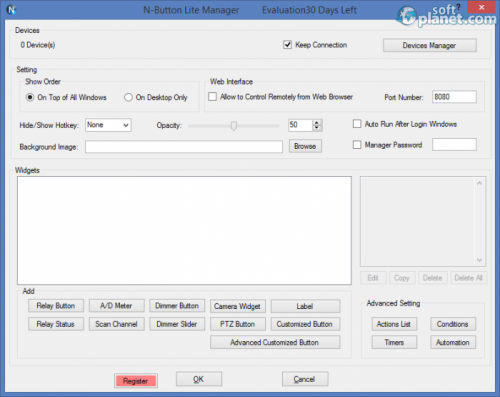Confirm with the OK button
Viewport: 500px width, 397px height.
click(199, 379)
